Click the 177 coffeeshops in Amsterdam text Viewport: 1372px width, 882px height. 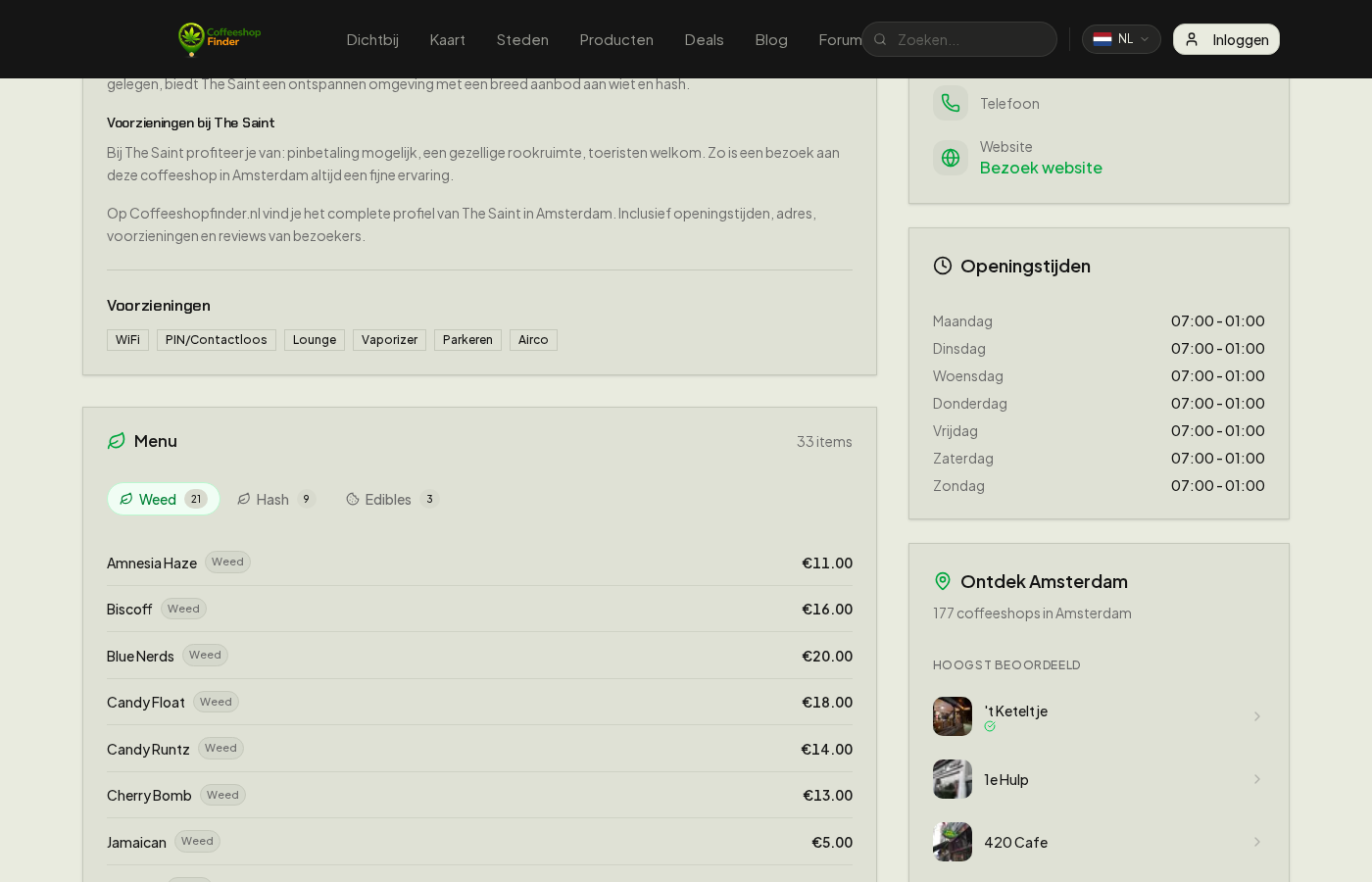[x=1032, y=612]
